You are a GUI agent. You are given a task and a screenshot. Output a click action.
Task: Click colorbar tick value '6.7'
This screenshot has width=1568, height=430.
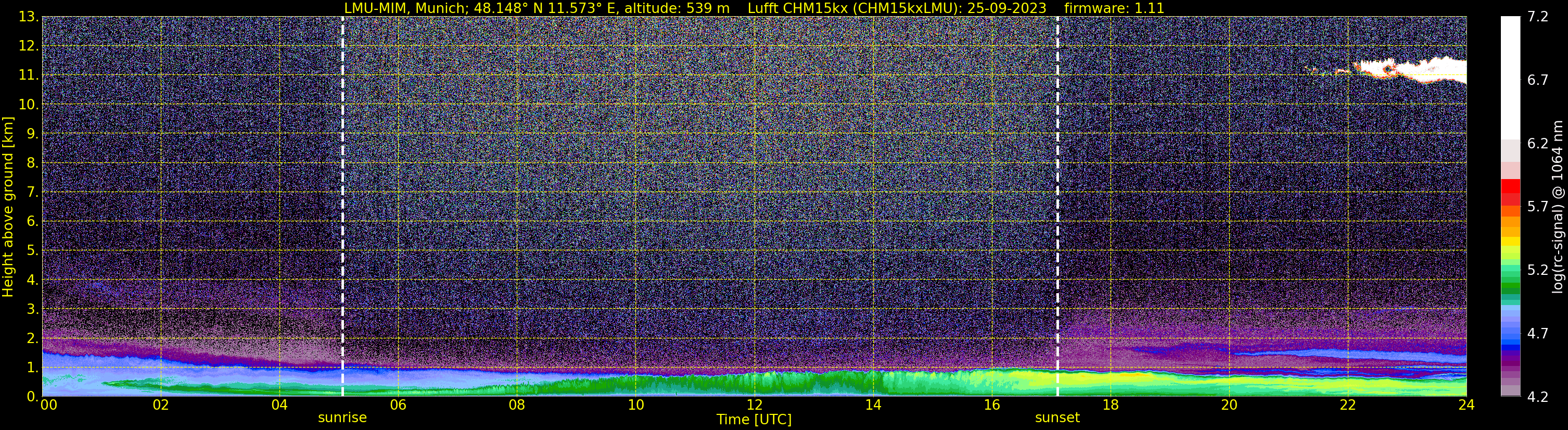1538,80
